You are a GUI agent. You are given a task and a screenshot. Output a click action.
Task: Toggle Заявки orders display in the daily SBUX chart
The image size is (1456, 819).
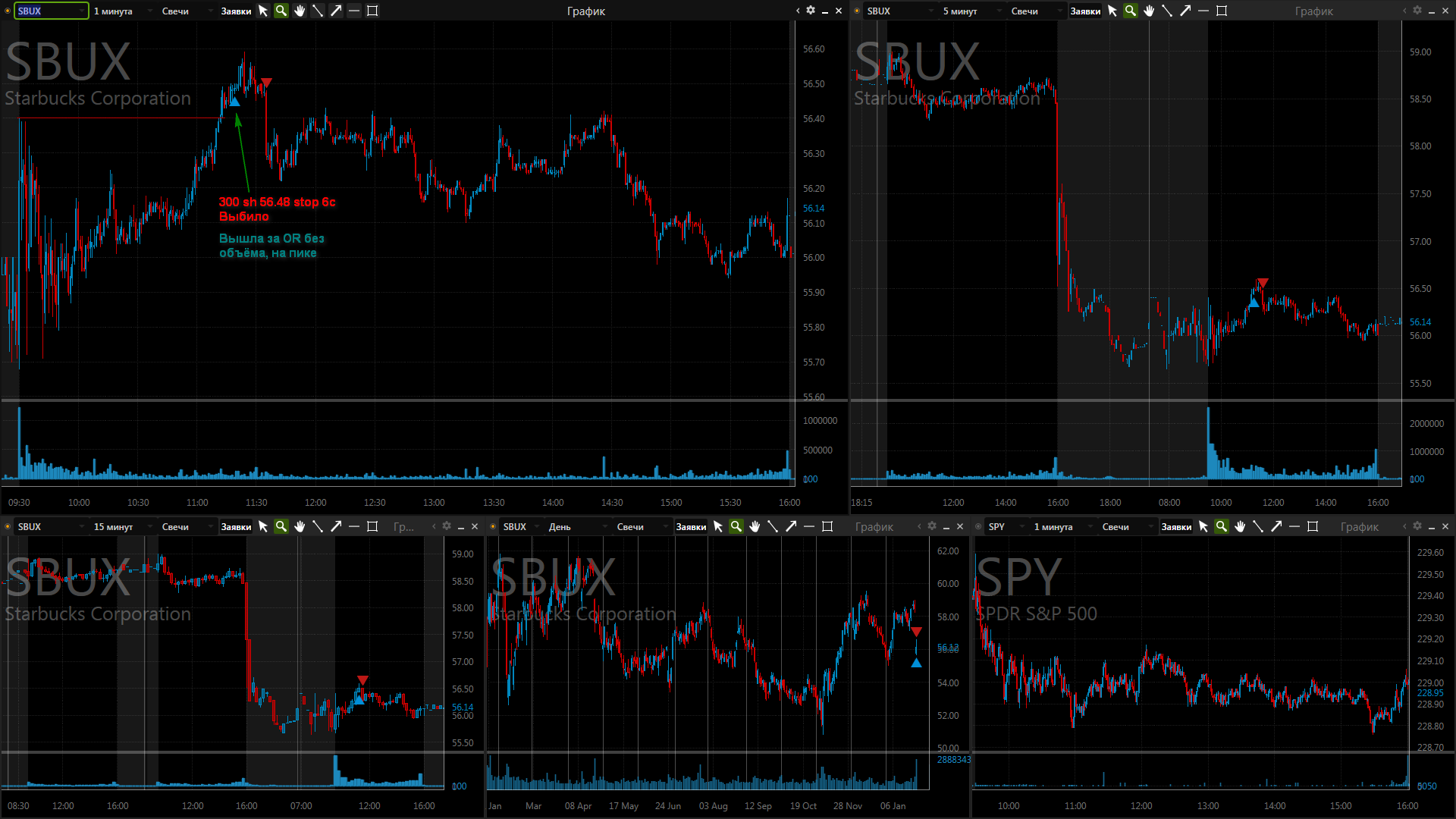click(x=691, y=526)
